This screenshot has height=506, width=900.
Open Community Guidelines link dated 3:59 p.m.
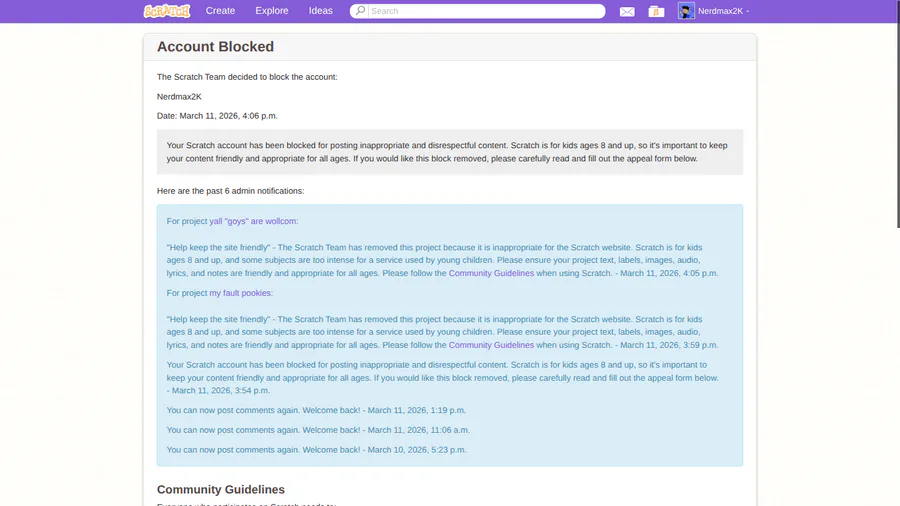coord(491,345)
